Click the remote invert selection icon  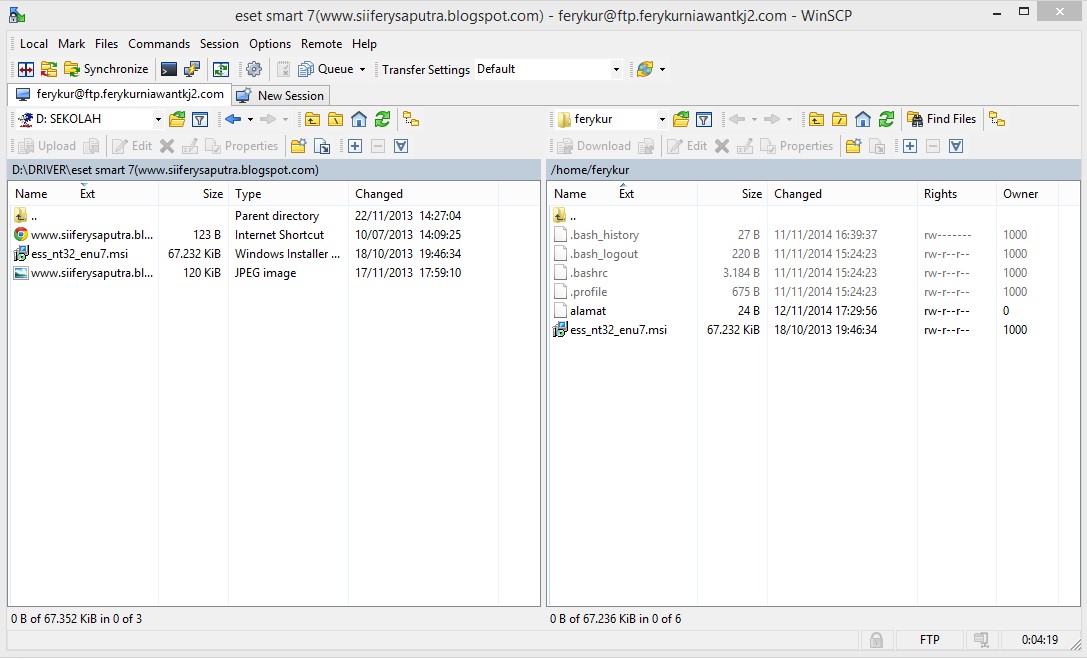coord(956,146)
